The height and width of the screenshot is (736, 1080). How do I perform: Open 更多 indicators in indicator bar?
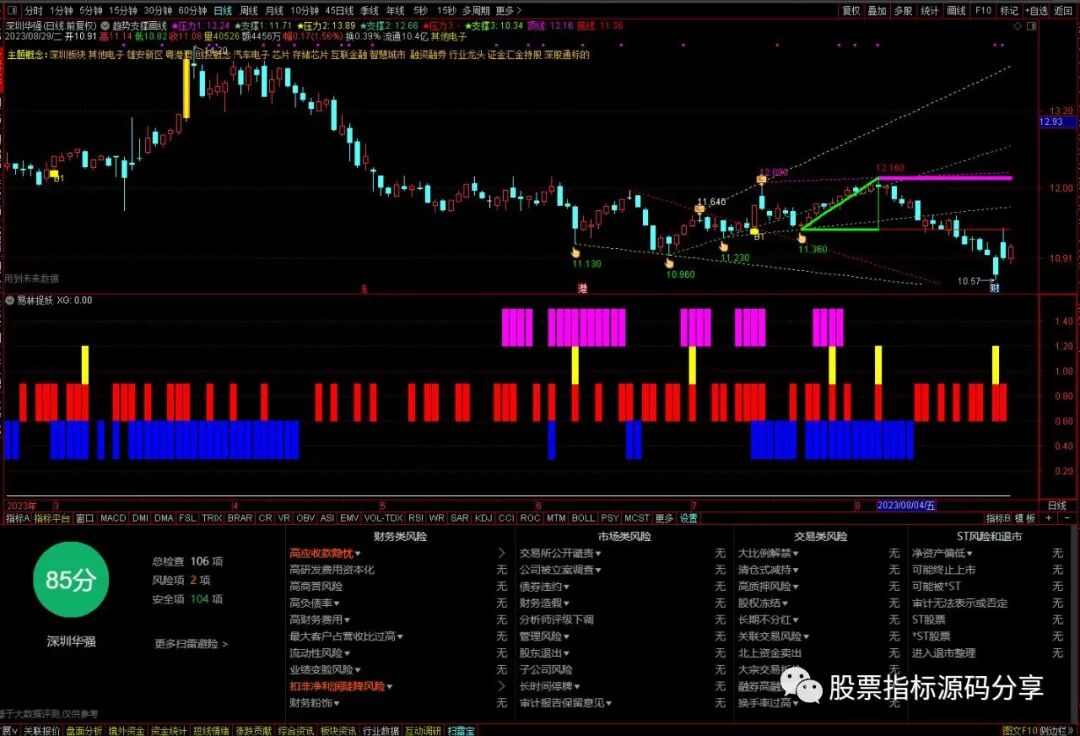664,518
